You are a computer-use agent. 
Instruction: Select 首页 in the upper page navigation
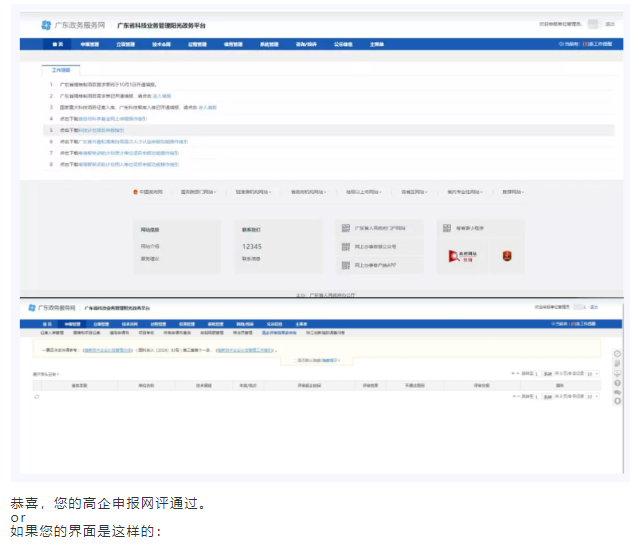57,44
